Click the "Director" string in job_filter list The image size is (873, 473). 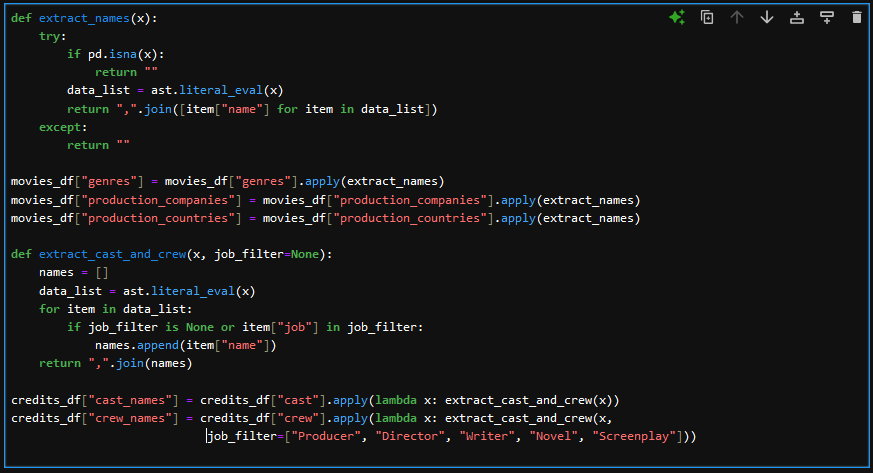(410, 436)
